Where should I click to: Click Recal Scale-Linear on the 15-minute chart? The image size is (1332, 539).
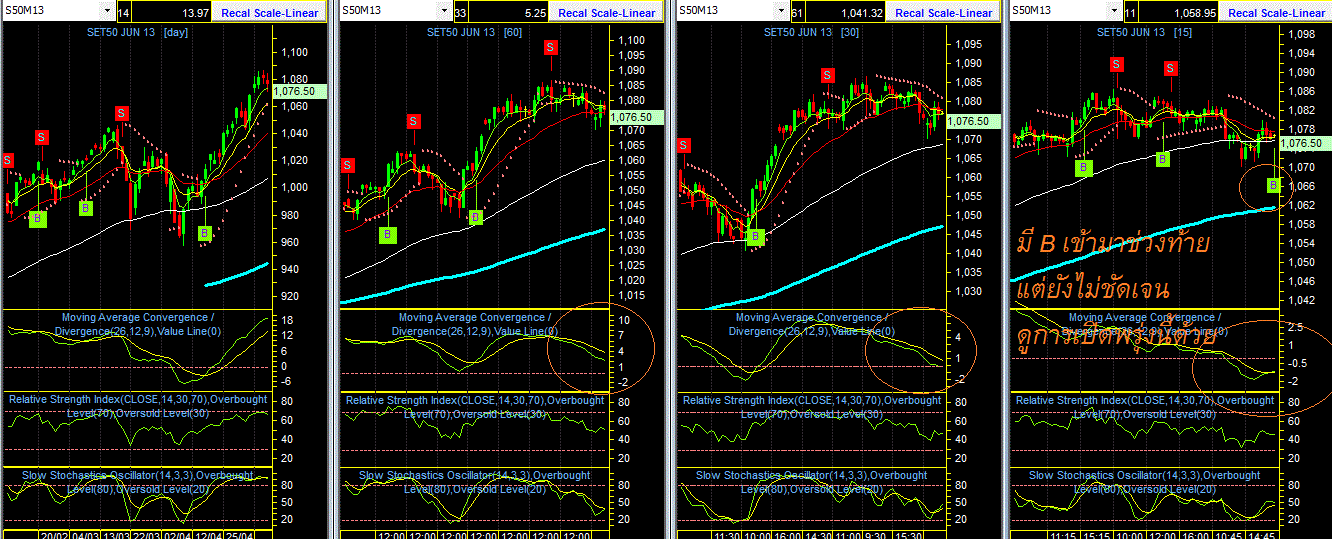(1277, 13)
